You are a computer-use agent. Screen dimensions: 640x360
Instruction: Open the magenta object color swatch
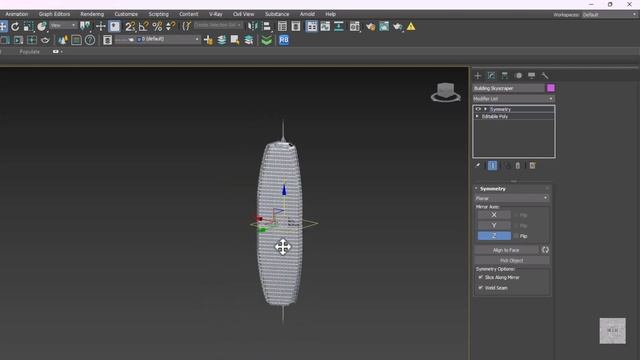(x=551, y=88)
